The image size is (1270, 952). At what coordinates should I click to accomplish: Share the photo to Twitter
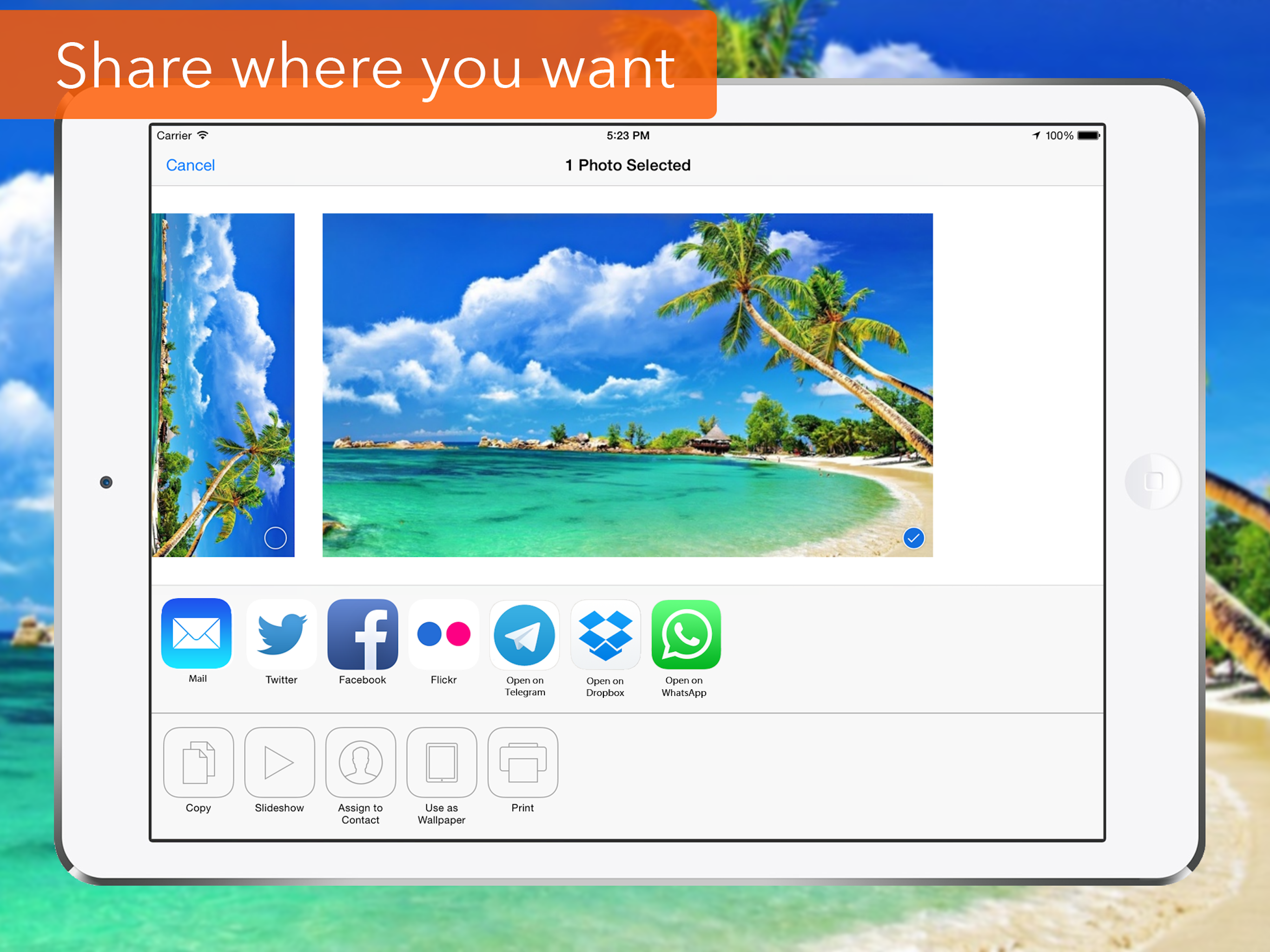pyautogui.click(x=281, y=635)
